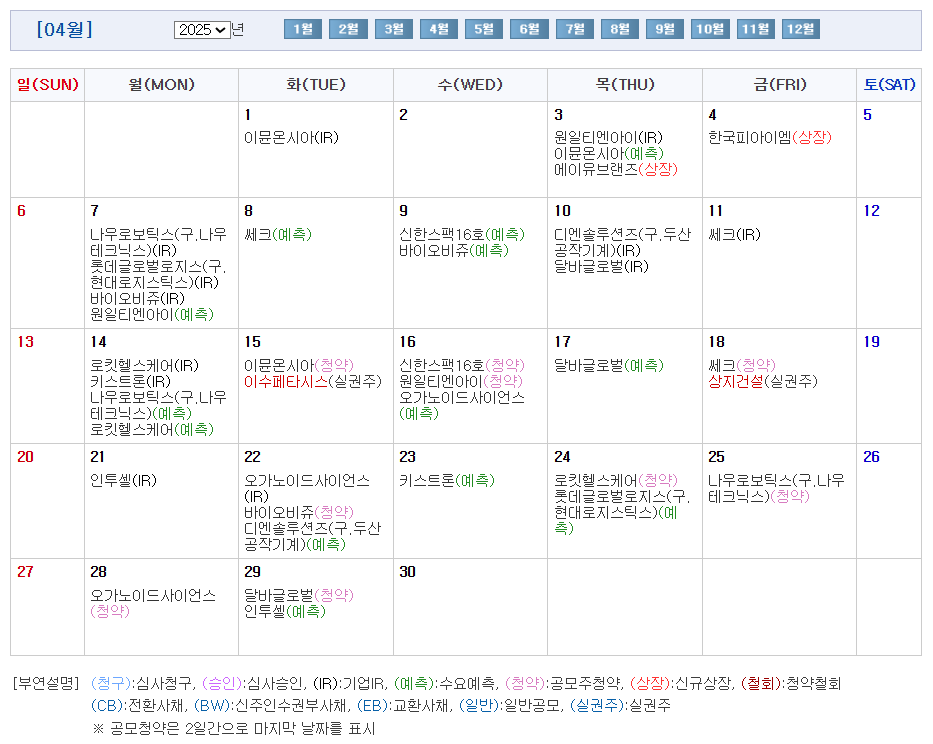Viewport: 933px width, 744px height.
Task: Click 로킷헬스케어(예측) on April 14
Action: [152, 430]
